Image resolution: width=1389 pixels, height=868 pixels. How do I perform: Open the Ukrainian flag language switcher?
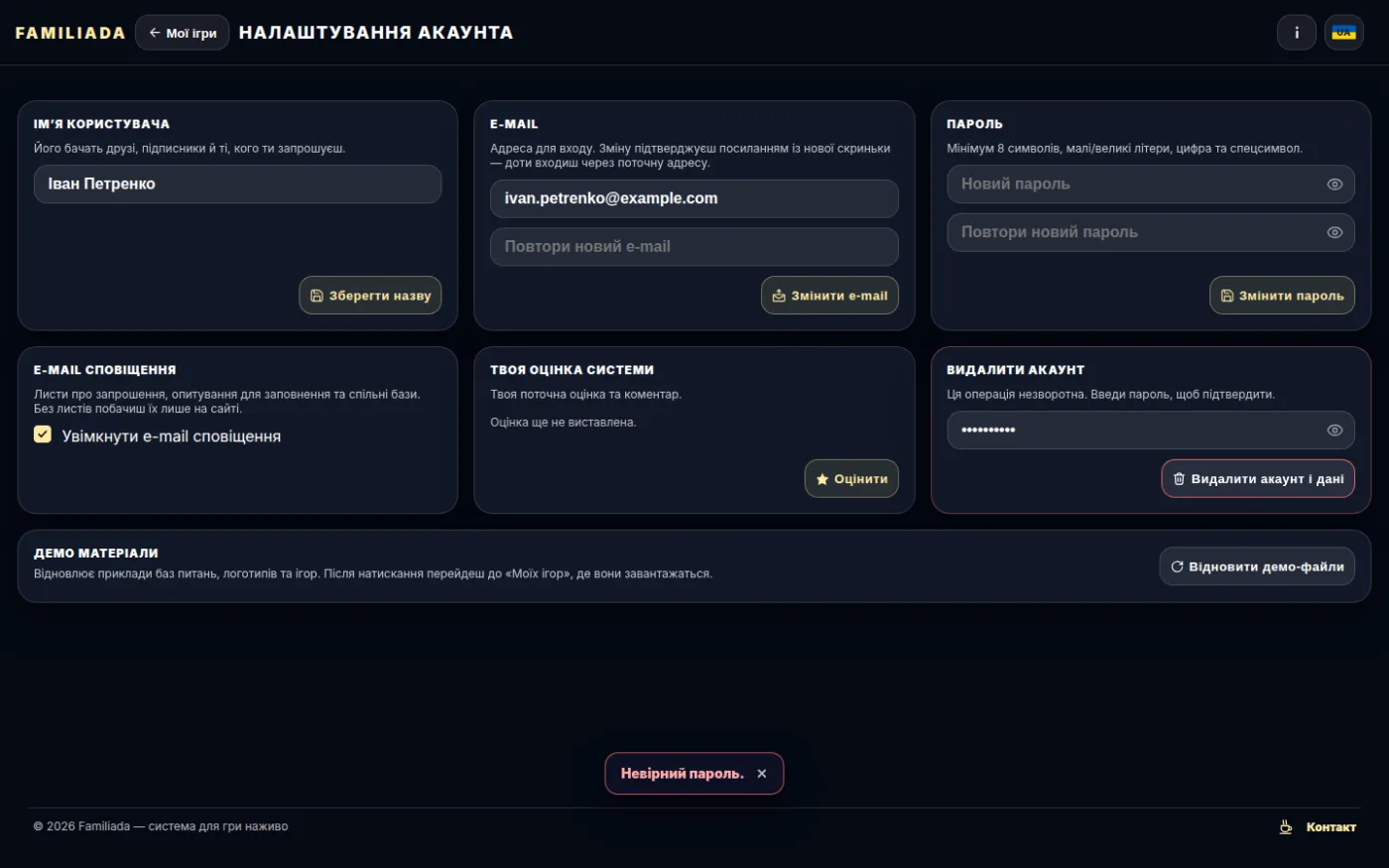1343,33
